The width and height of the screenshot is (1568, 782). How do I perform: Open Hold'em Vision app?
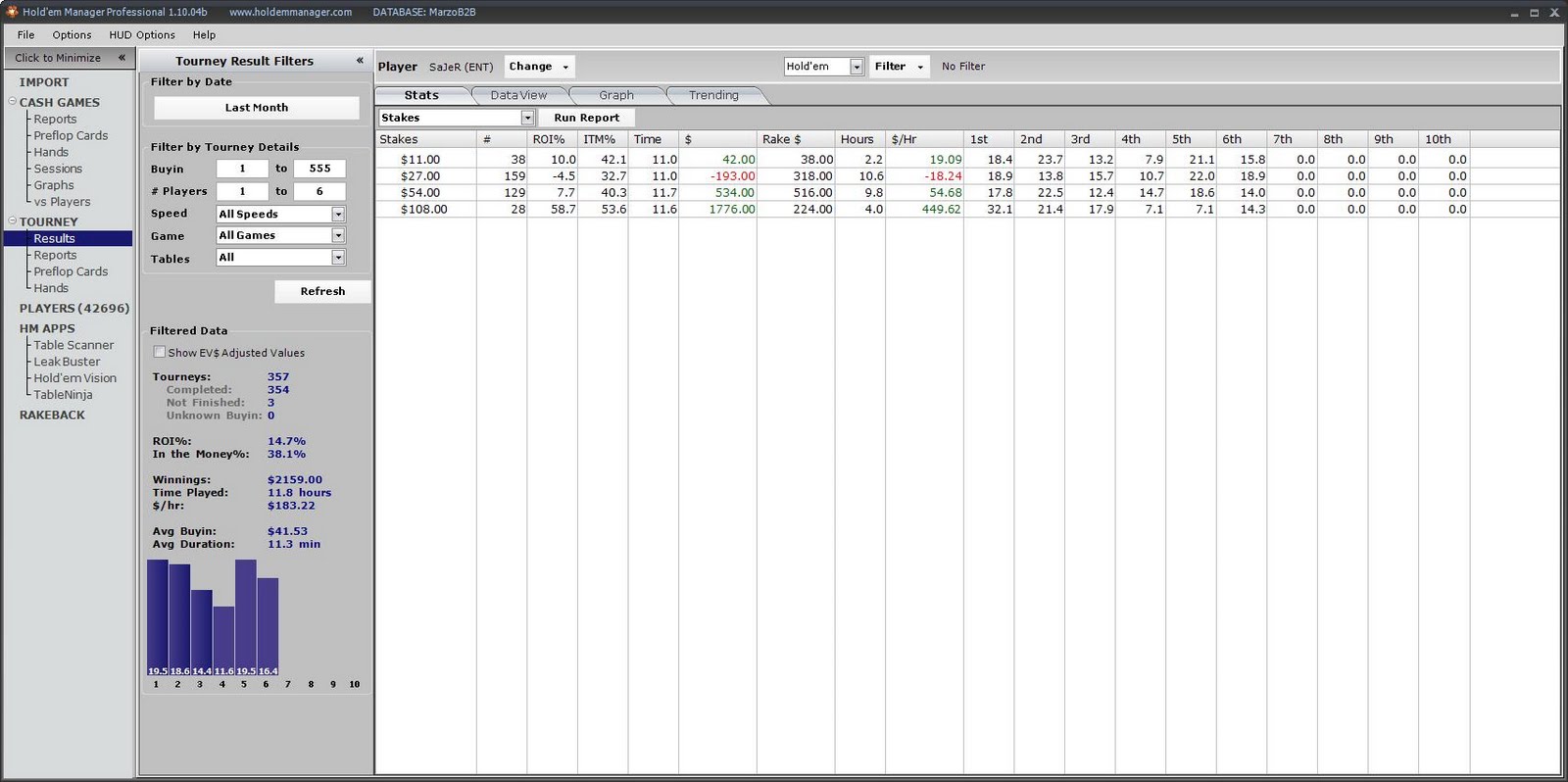point(74,378)
